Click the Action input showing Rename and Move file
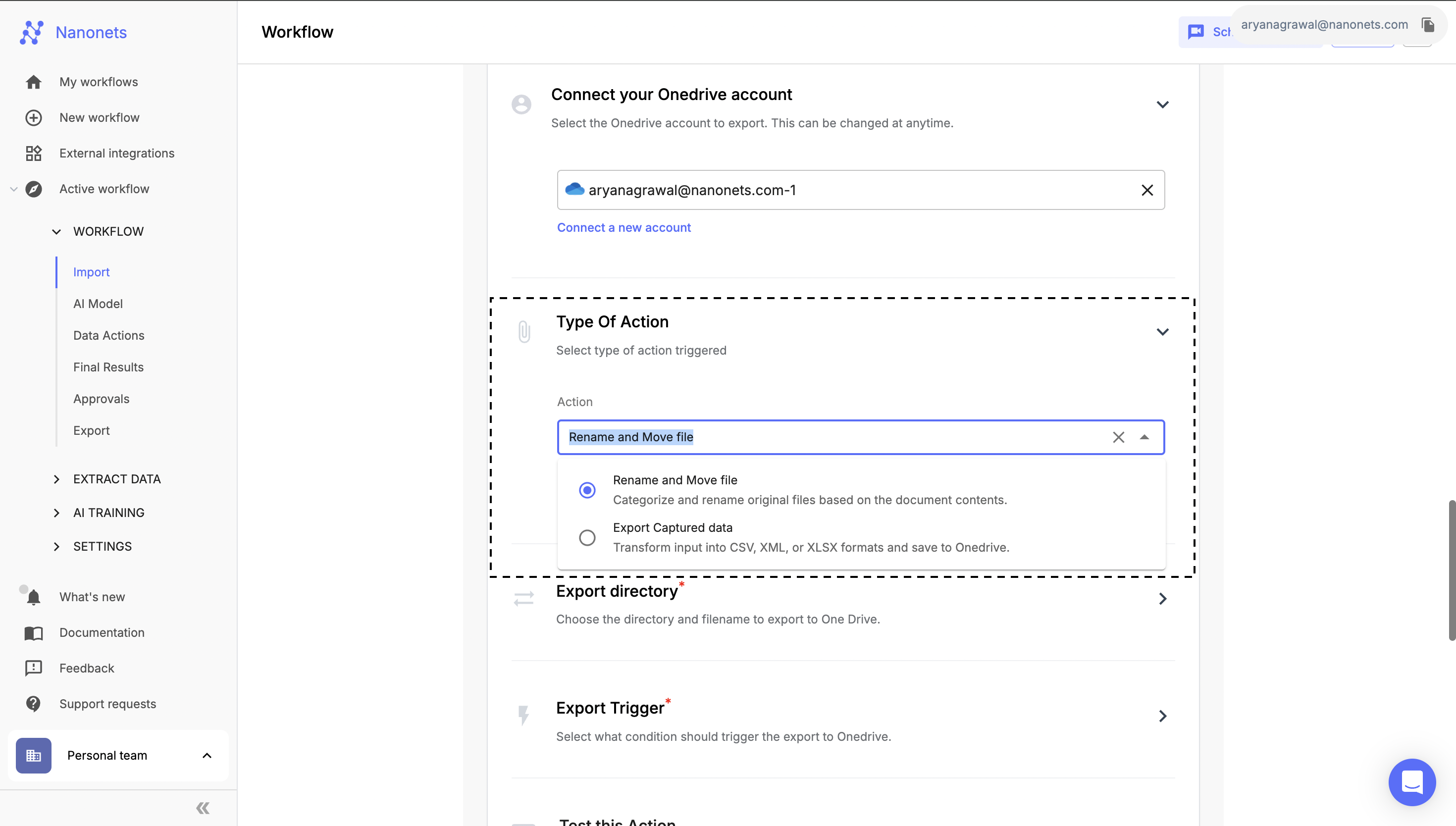The width and height of the screenshot is (1456, 826). [860, 437]
